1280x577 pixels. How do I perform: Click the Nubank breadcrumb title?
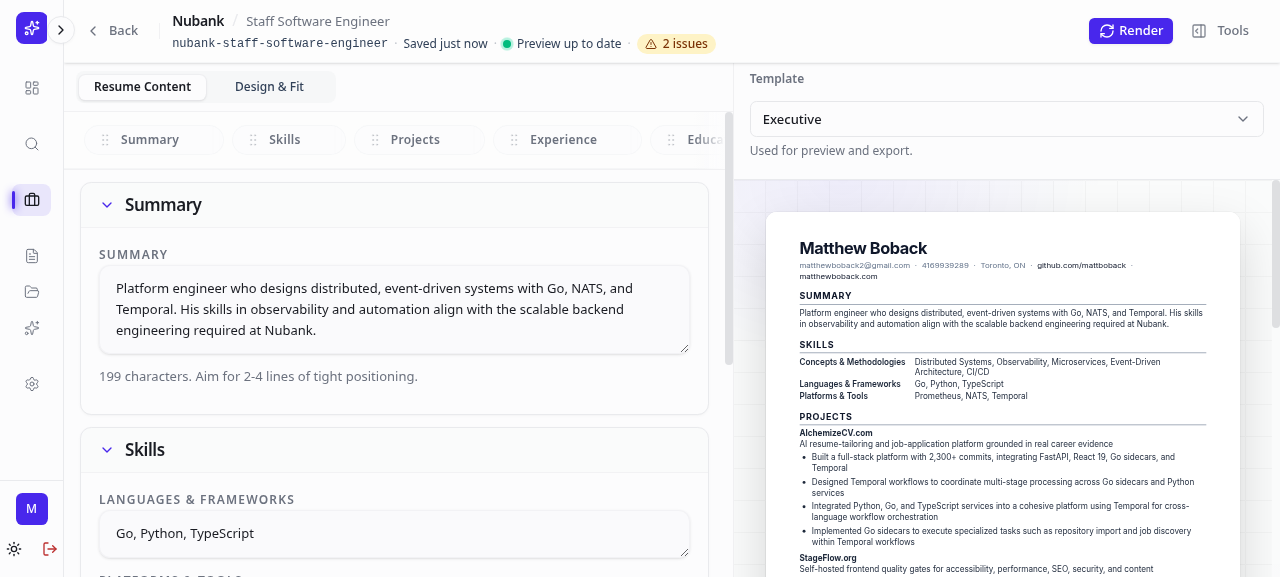198,21
